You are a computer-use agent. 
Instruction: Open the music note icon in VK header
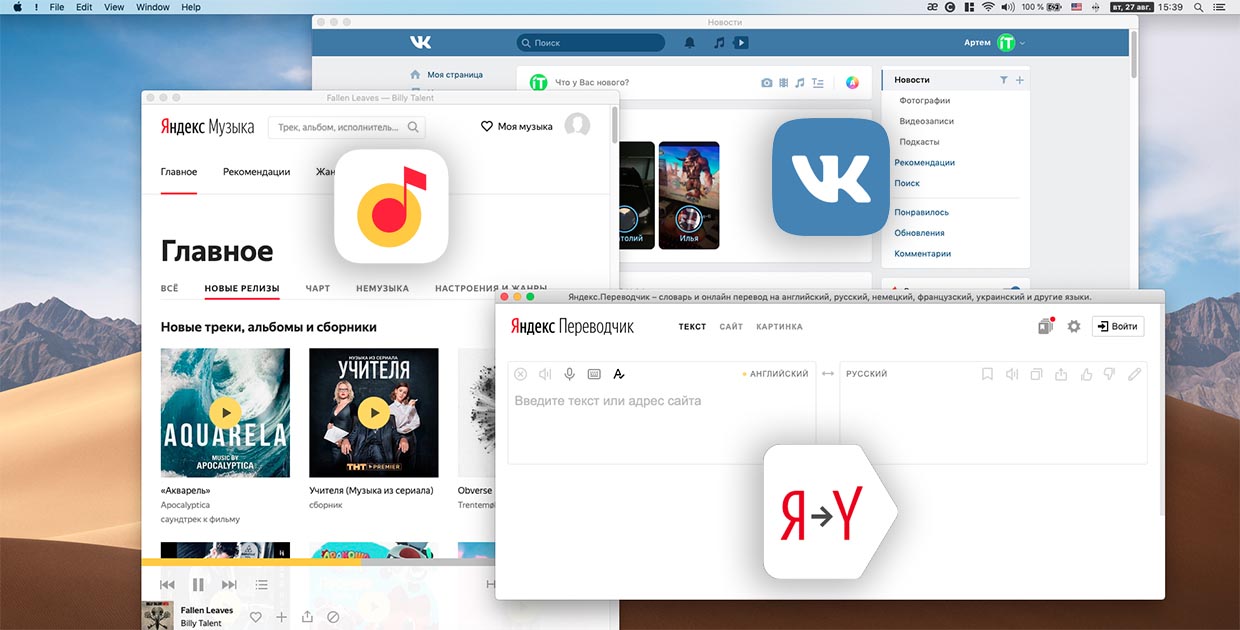coord(718,43)
